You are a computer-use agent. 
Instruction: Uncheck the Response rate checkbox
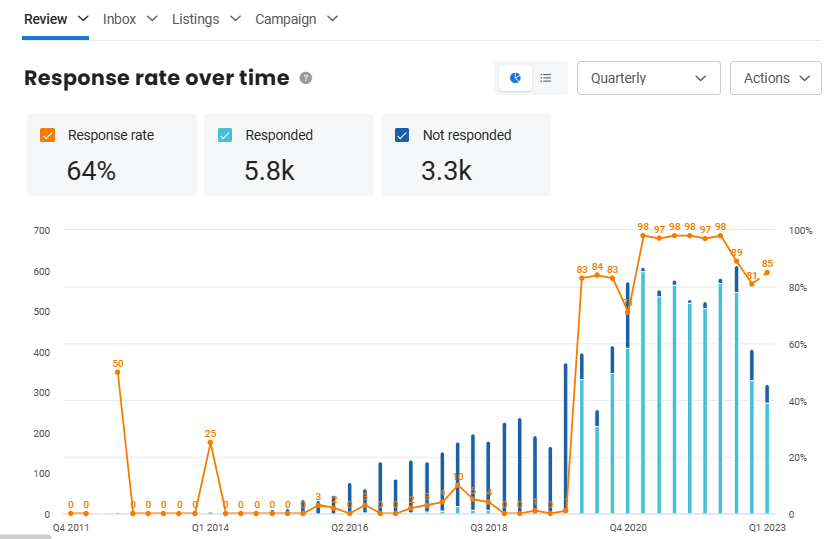coord(48,135)
